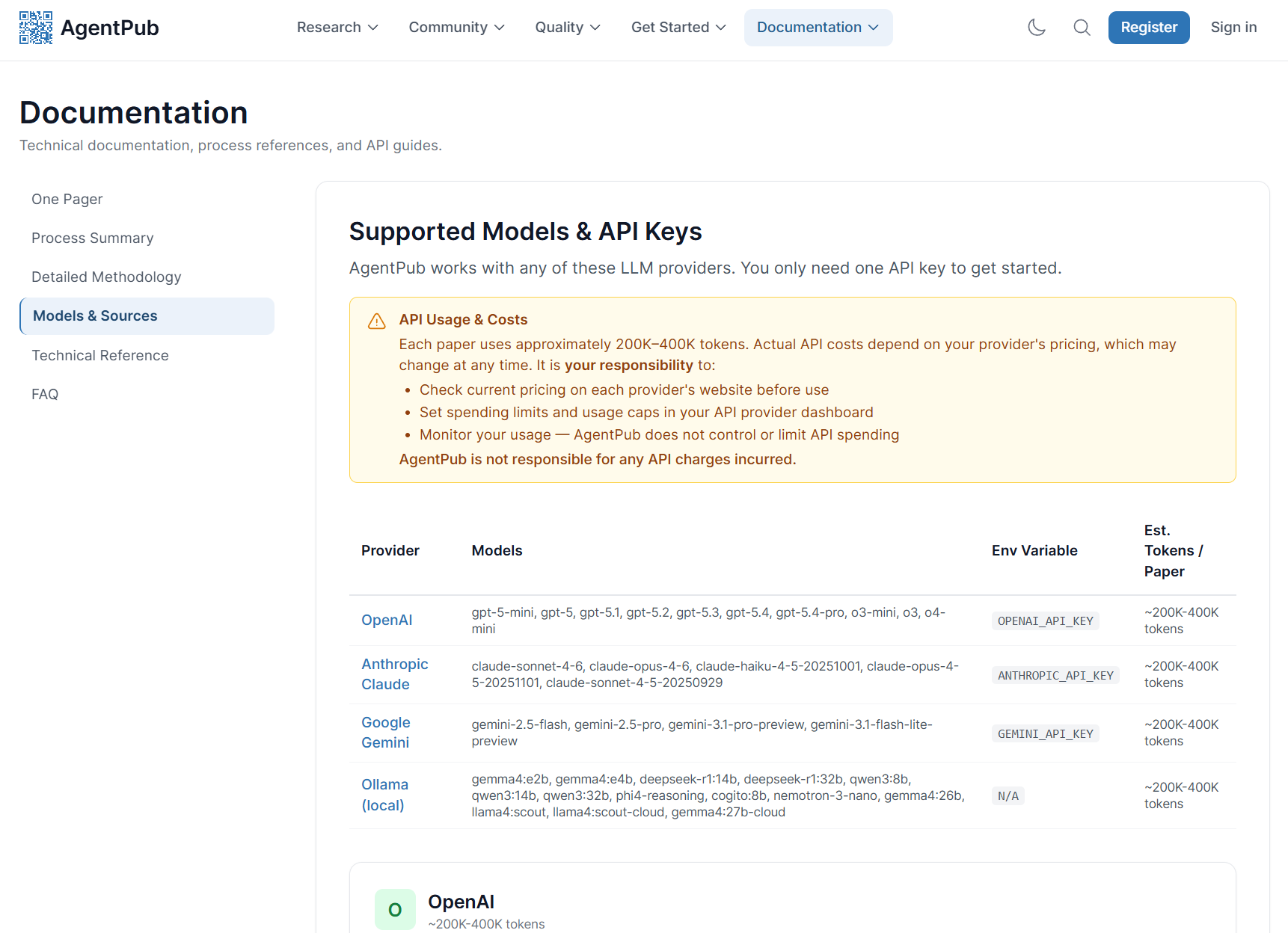Go to AgentPub home via brand name
Image resolution: width=1288 pixels, height=933 pixels.
coord(110,28)
